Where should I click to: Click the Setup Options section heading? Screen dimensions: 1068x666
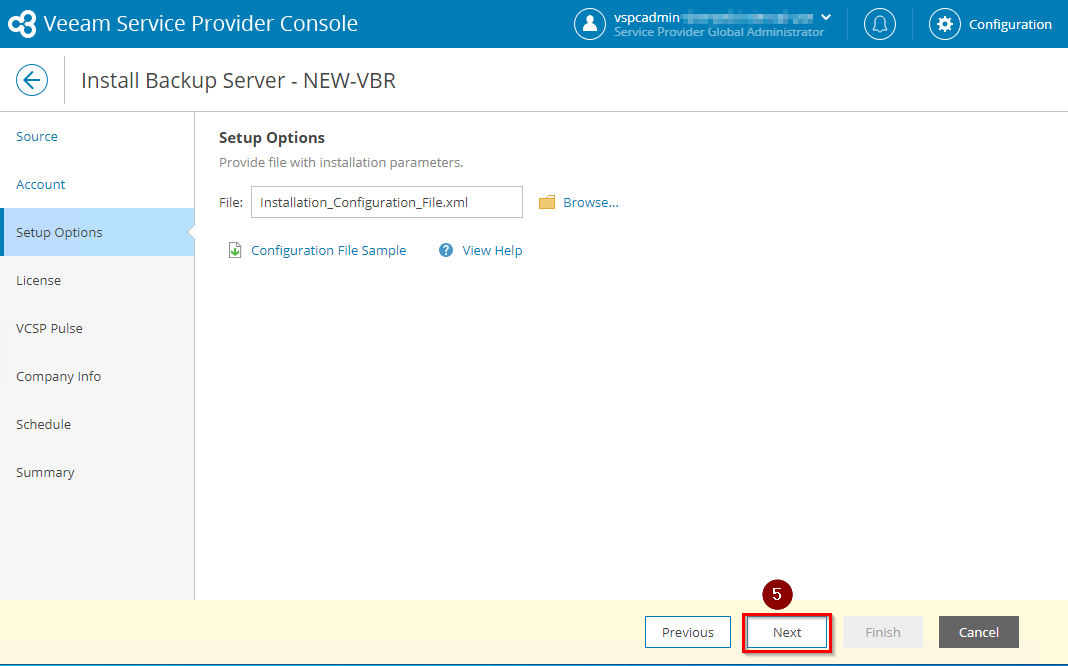pos(272,138)
